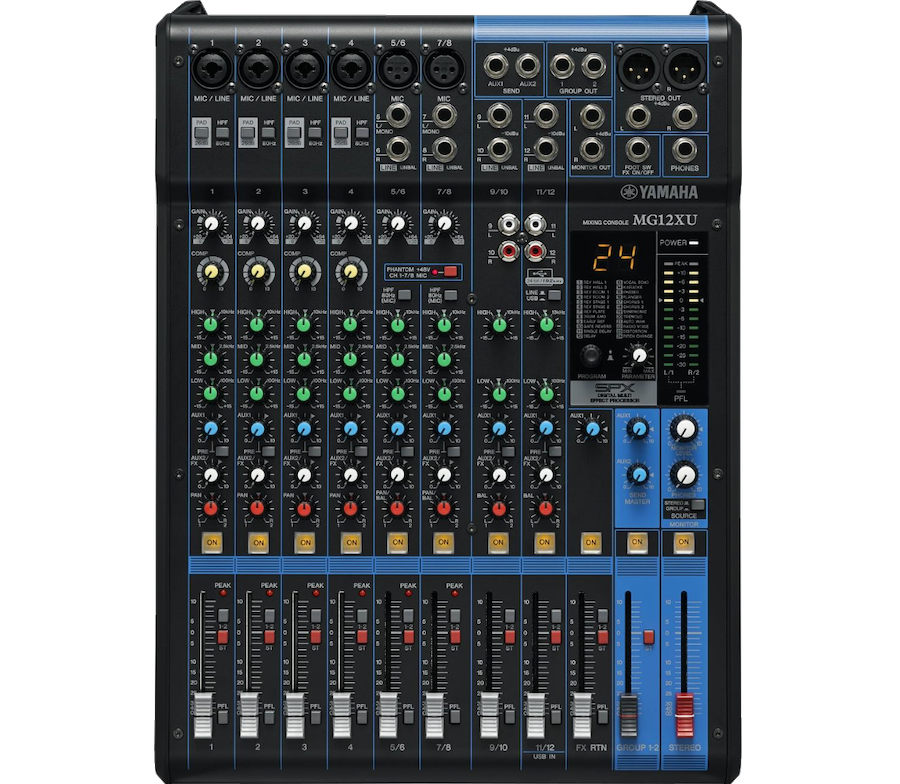Screen dimensions: 900x784
Task: Click the channel 1 MID EQ knob
Action: pyautogui.click(x=211, y=359)
